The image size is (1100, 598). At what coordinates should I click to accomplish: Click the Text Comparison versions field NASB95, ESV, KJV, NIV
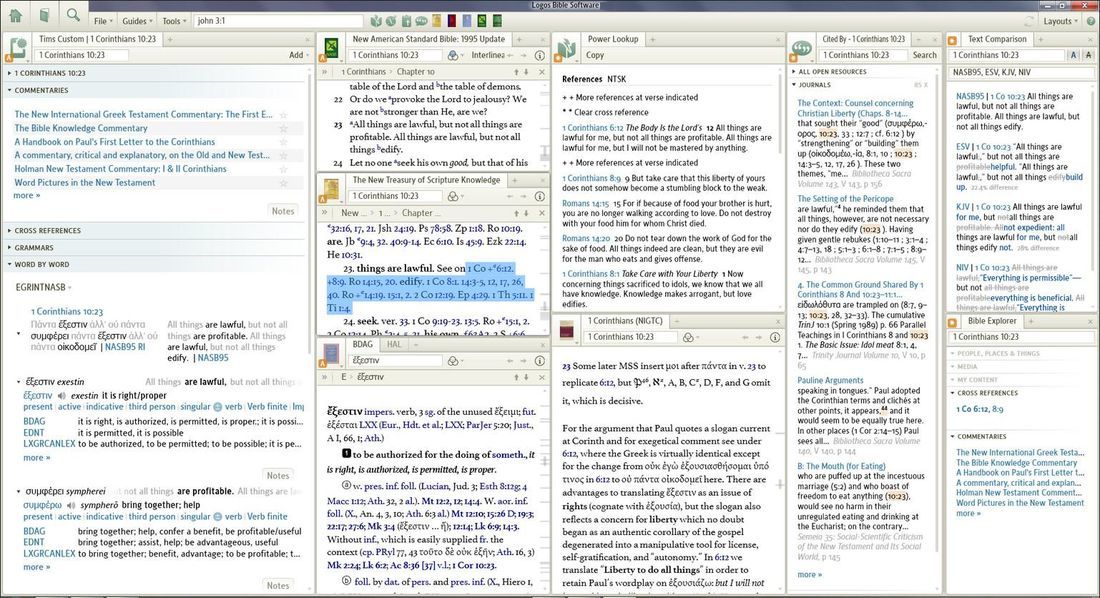[1021, 72]
